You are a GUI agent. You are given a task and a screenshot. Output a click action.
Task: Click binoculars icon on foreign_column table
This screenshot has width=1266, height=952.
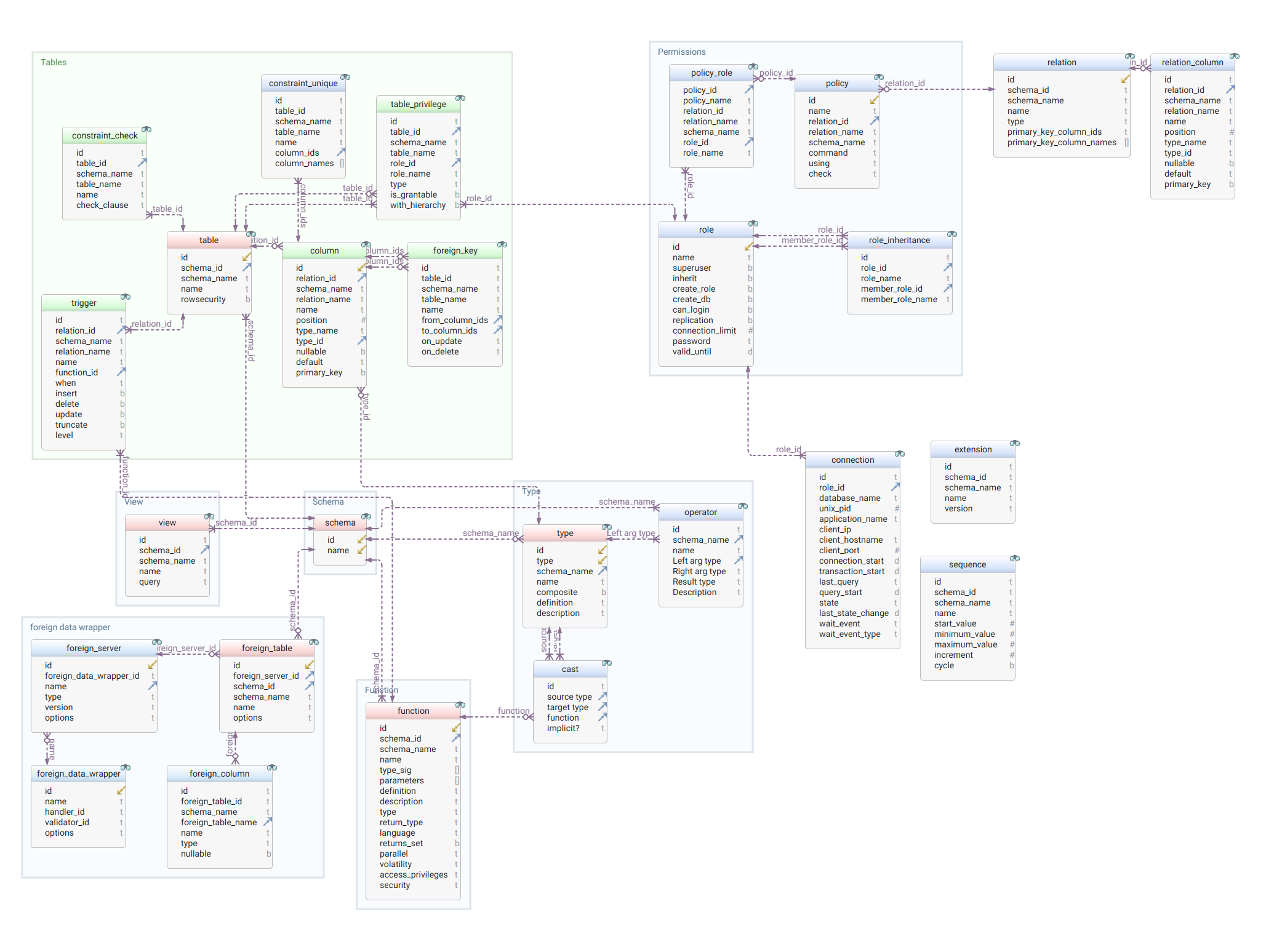(272, 768)
